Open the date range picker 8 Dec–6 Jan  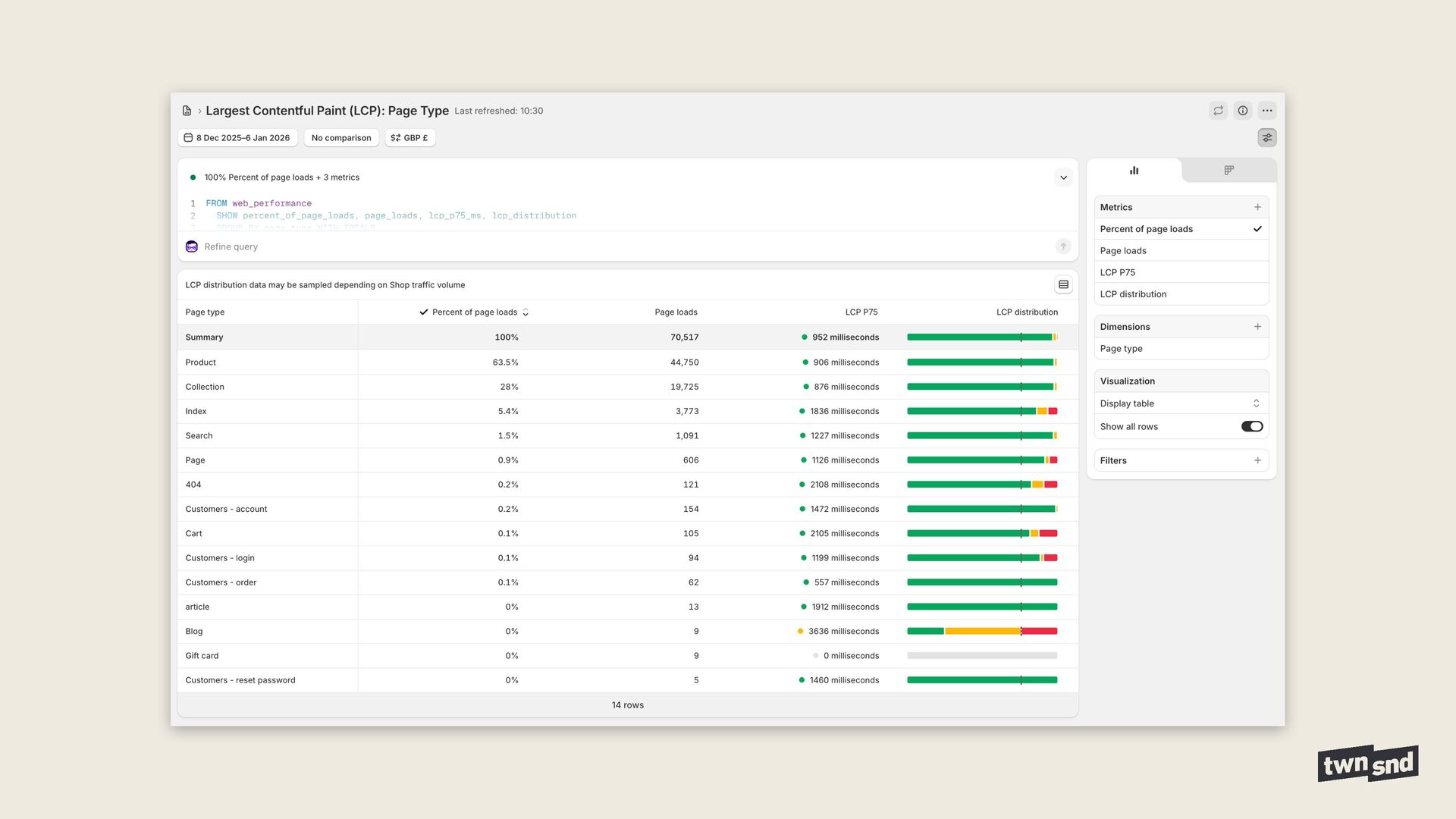pyautogui.click(x=237, y=138)
